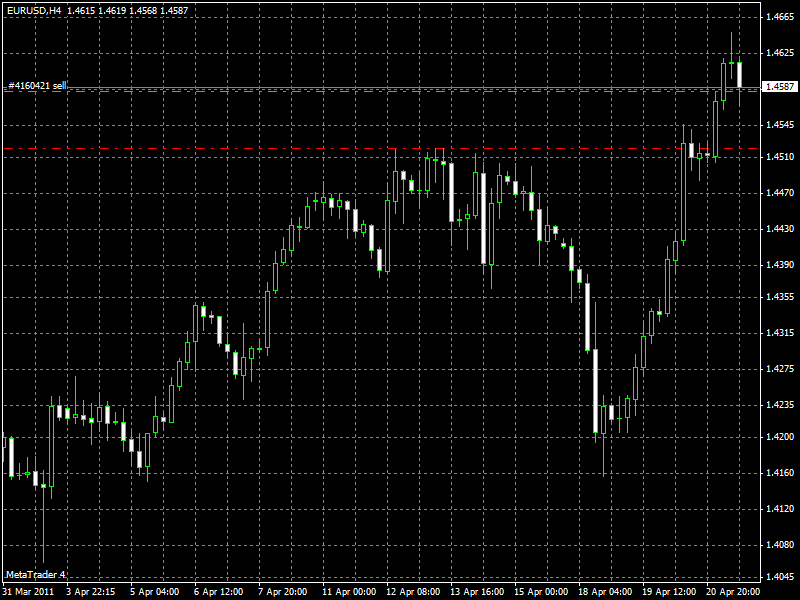Click the 20 Apr 20:00 time label
This screenshot has width=800, height=600.
(733, 592)
